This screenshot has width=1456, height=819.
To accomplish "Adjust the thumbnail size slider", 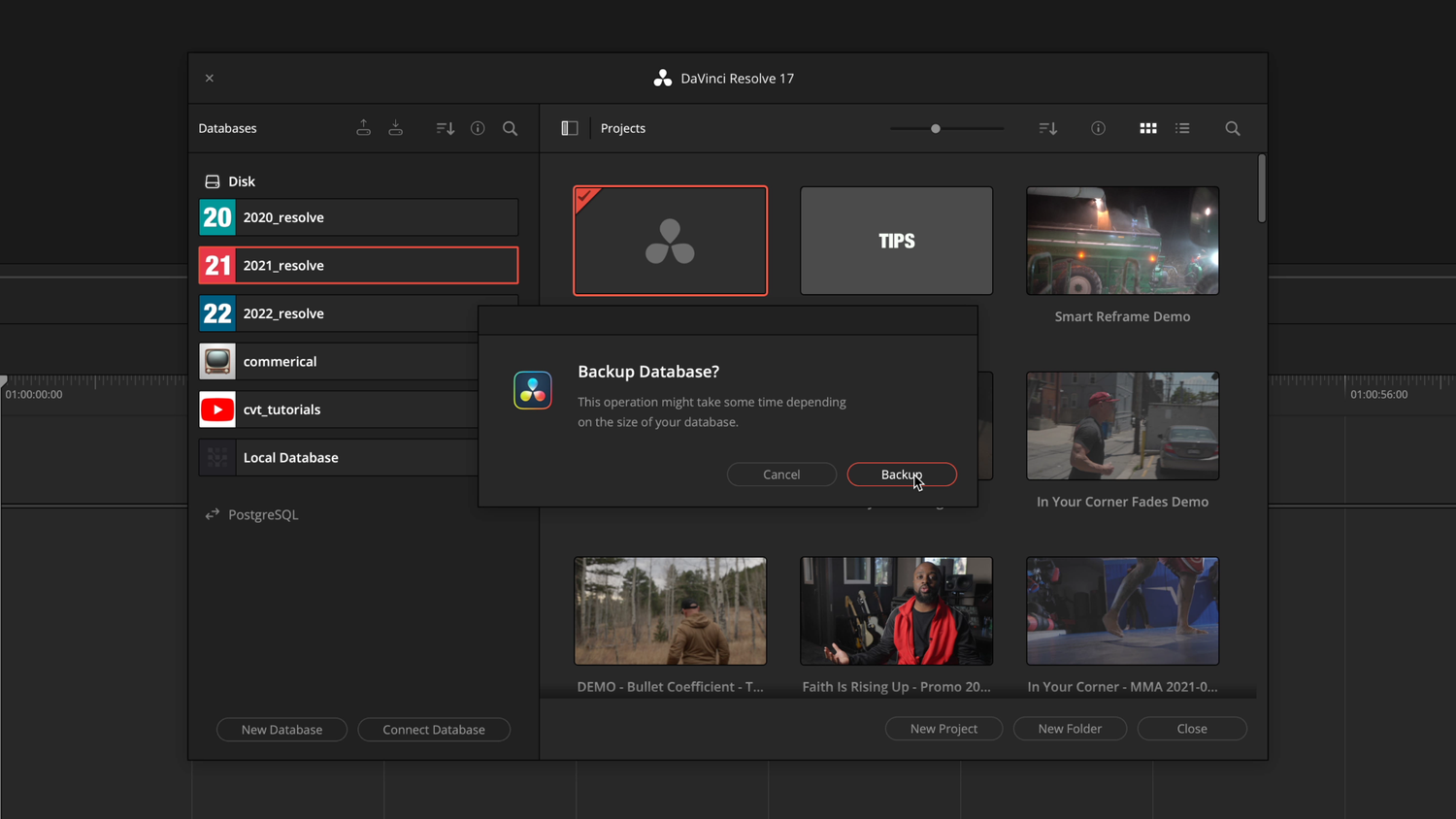I will [935, 127].
